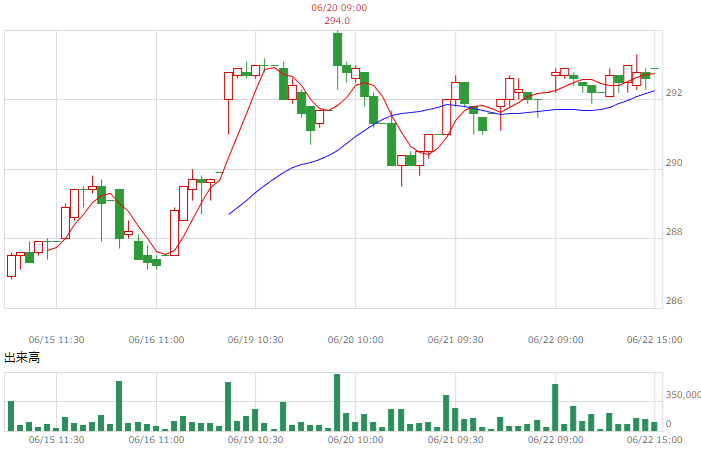The image size is (701, 449).
Task: Click the 286 price axis label
Action: pyautogui.click(x=674, y=301)
